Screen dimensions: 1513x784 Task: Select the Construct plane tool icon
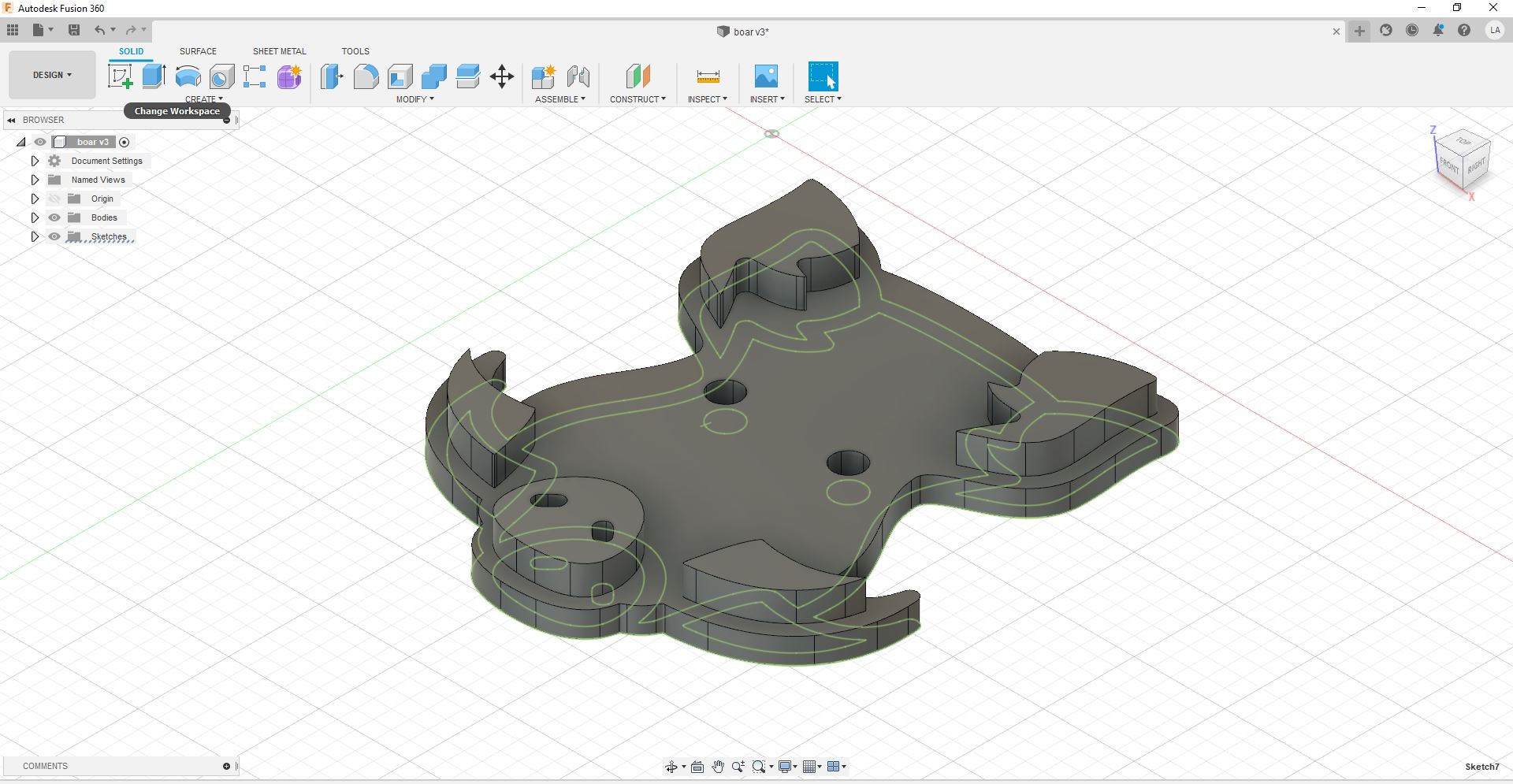[x=638, y=76]
